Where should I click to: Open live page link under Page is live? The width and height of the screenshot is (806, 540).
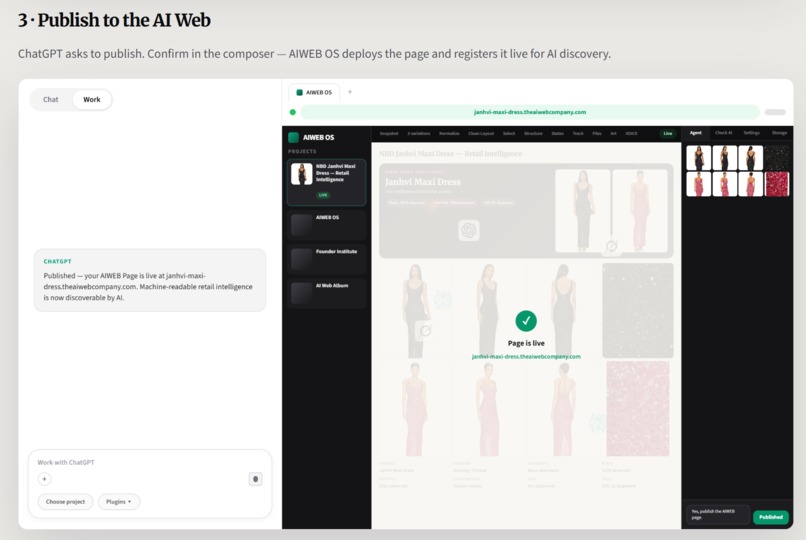[526, 357]
